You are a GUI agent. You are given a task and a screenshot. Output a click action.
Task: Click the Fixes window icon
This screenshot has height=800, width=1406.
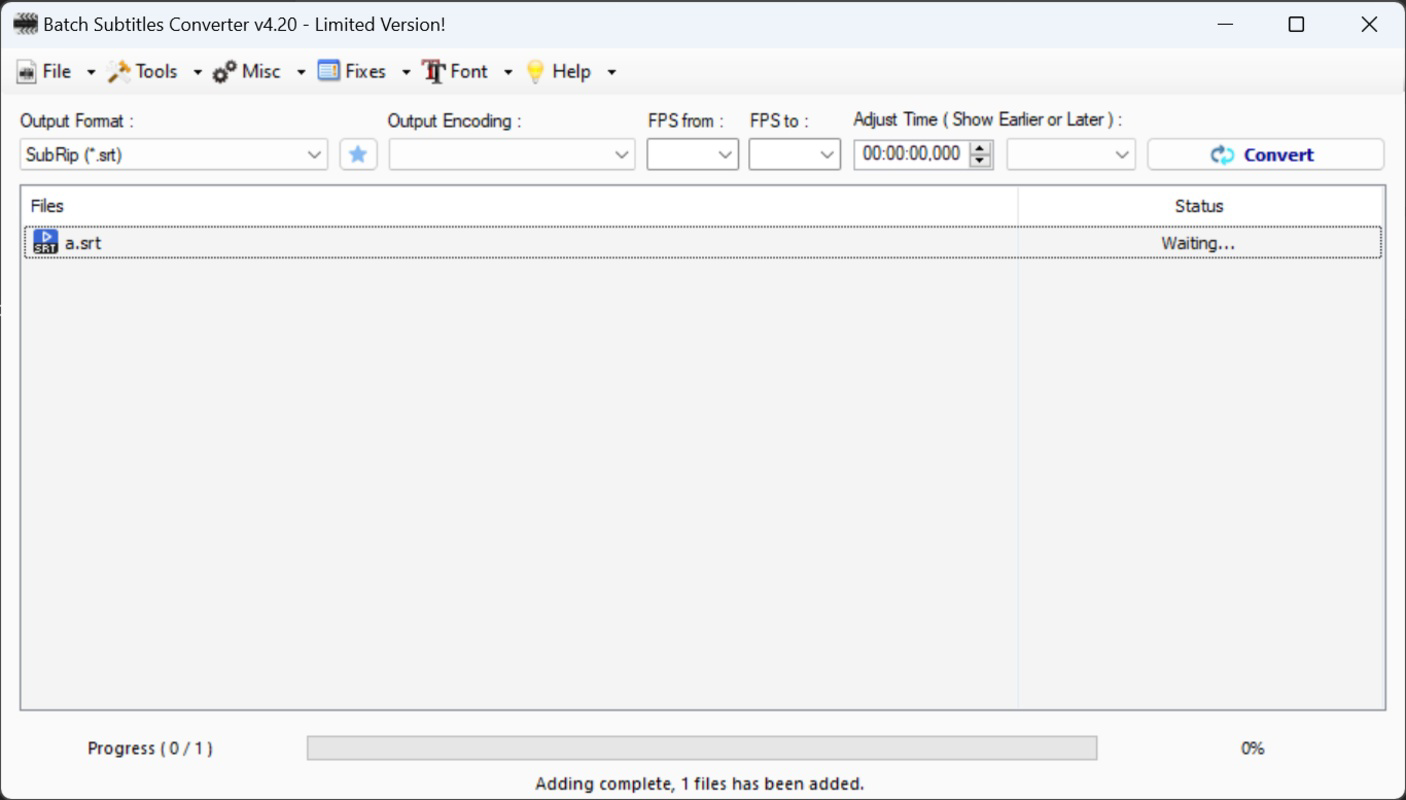(329, 71)
